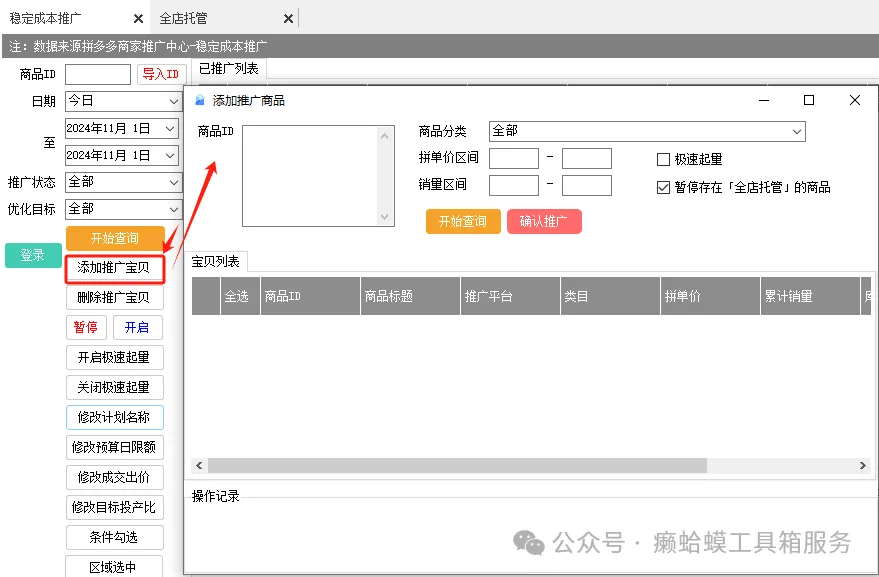Click the 拼单价区间 maximum field

click(586, 158)
